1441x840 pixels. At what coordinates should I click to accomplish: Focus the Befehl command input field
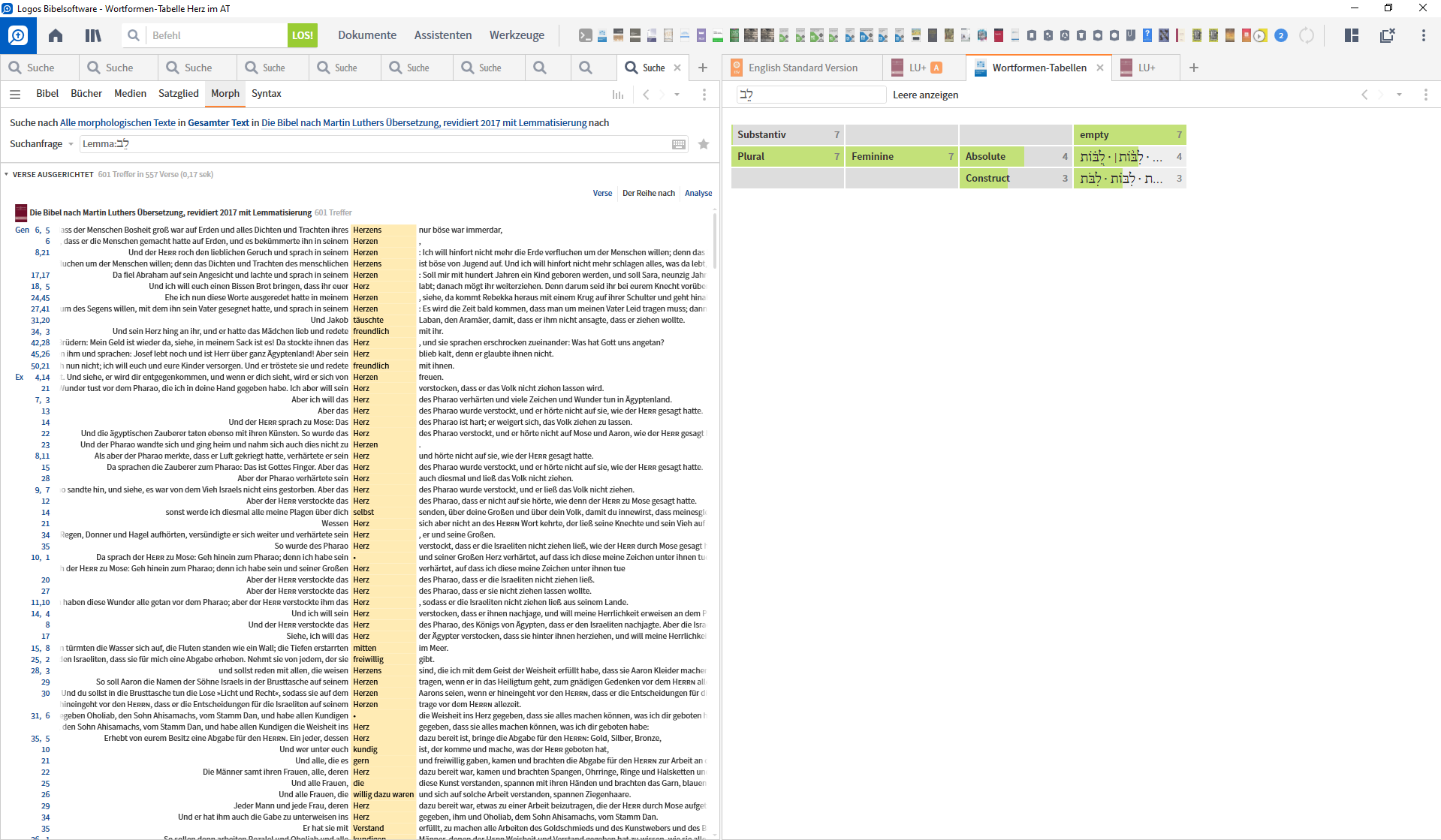click(x=216, y=35)
